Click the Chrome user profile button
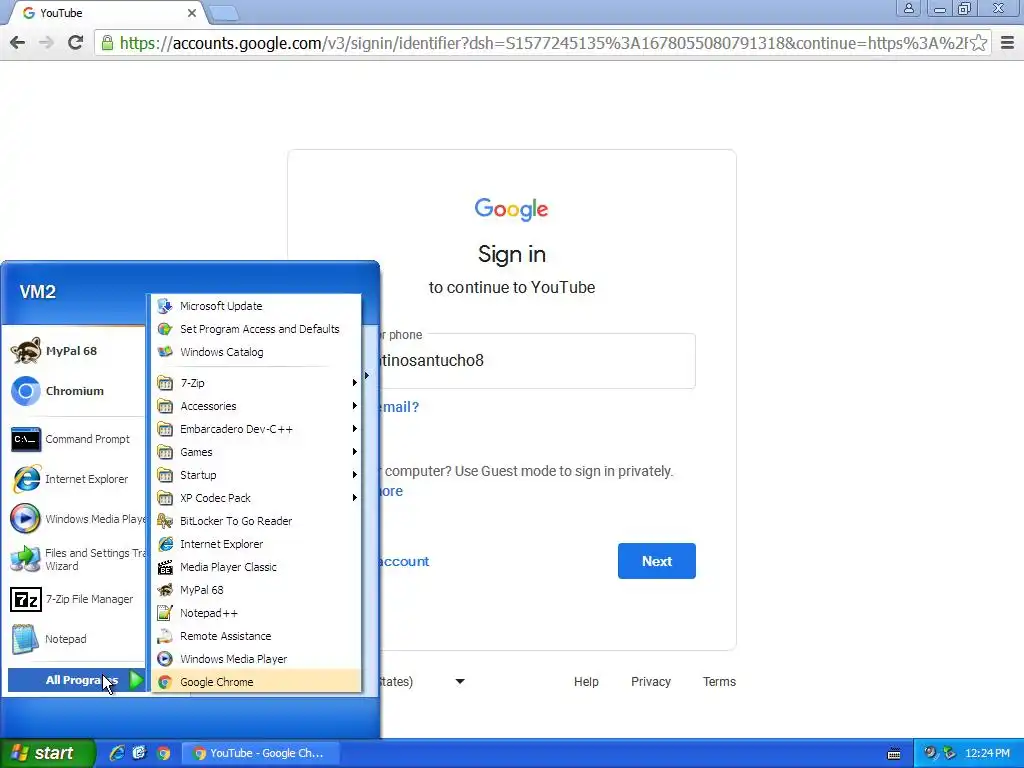The height and width of the screenshot is (768, 1024). [908, 8]
